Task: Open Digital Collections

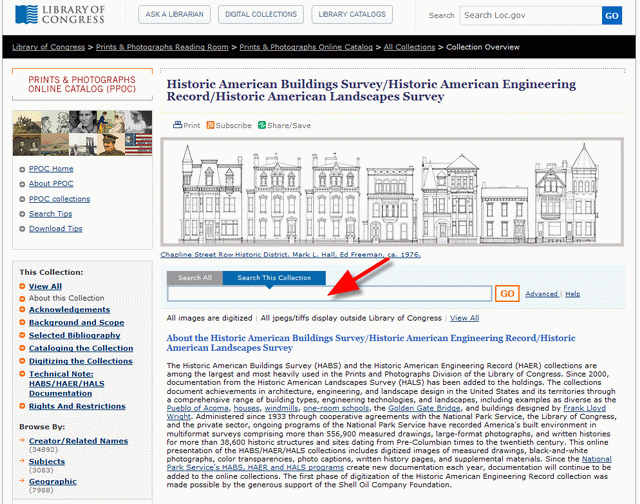Action: tap(261, 14)
